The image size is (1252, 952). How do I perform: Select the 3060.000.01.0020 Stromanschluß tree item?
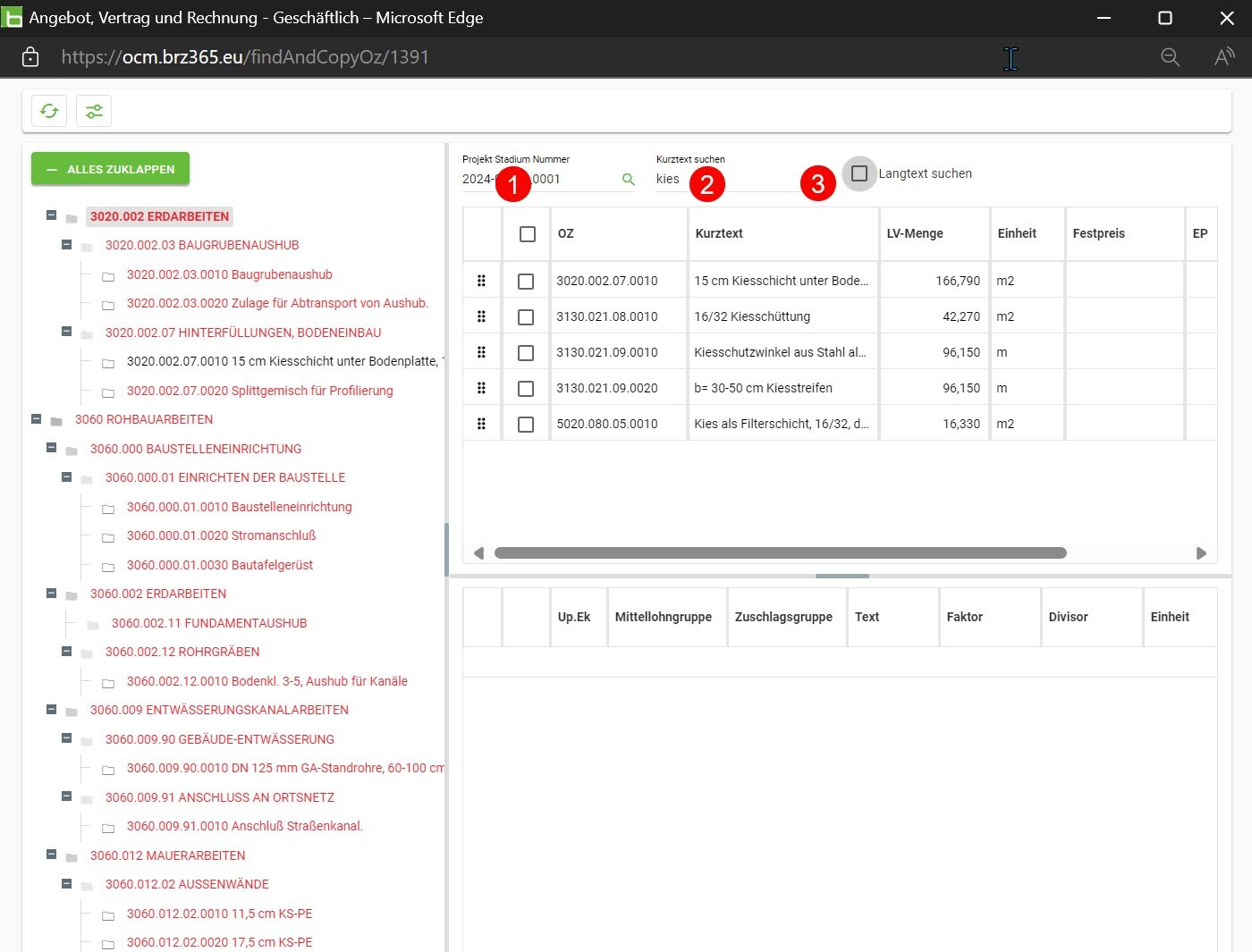[221, 535]
